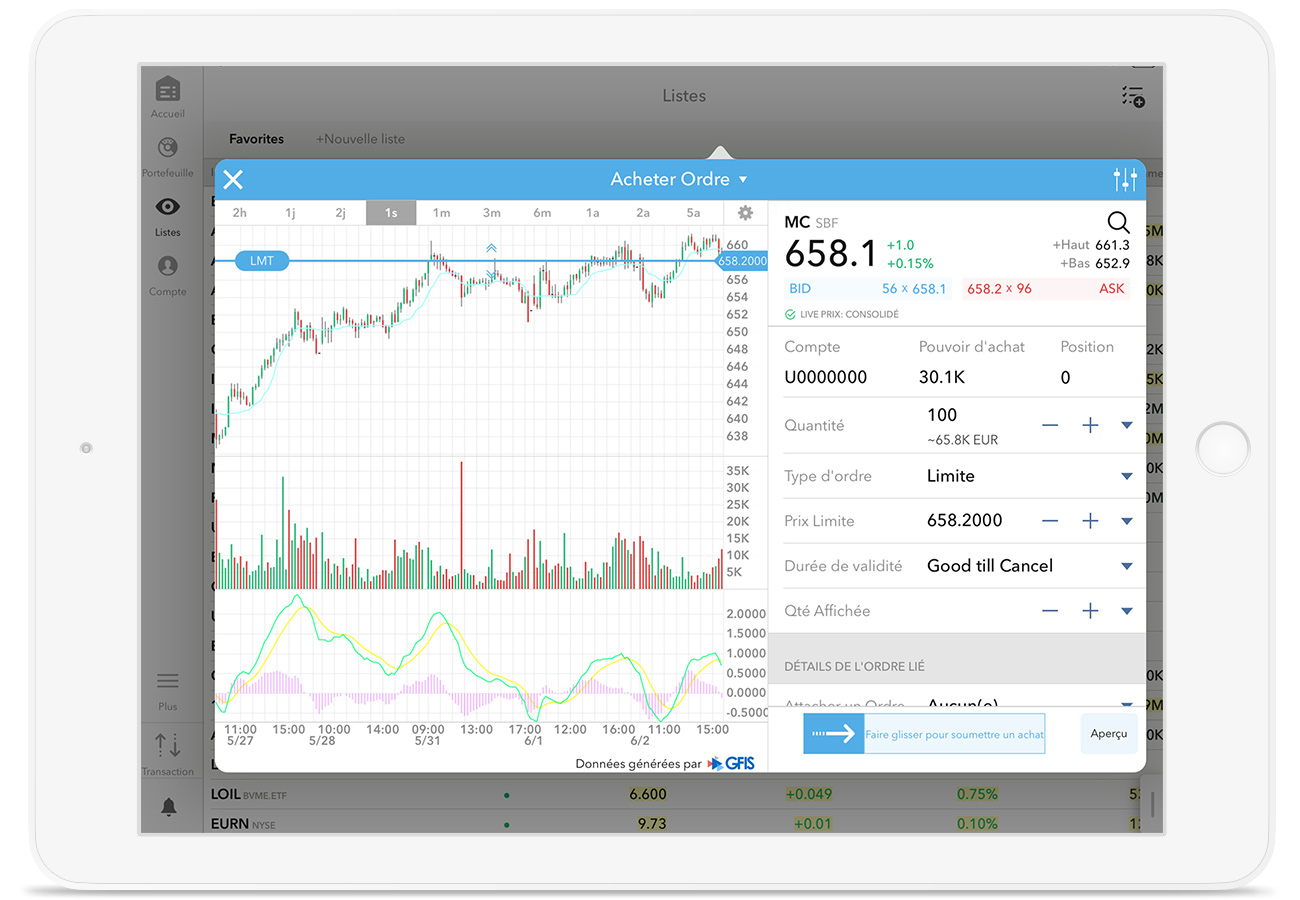This screenshot has width=1300, height=900.
Task: Open the Transaction arrows icon
Action: pyautogui.click(x=168, y=746)
